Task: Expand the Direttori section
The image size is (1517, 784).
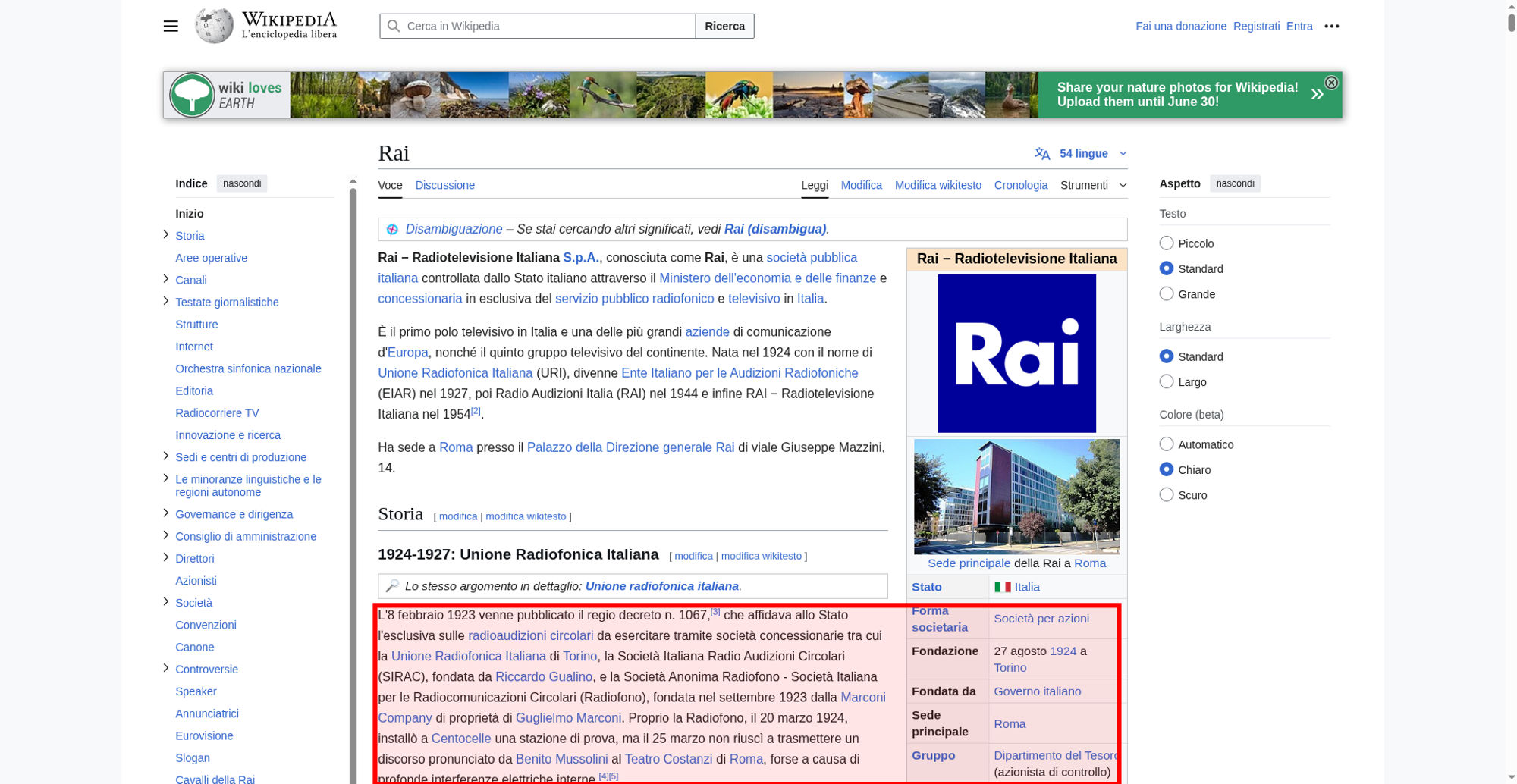Action: pos(166,557)
